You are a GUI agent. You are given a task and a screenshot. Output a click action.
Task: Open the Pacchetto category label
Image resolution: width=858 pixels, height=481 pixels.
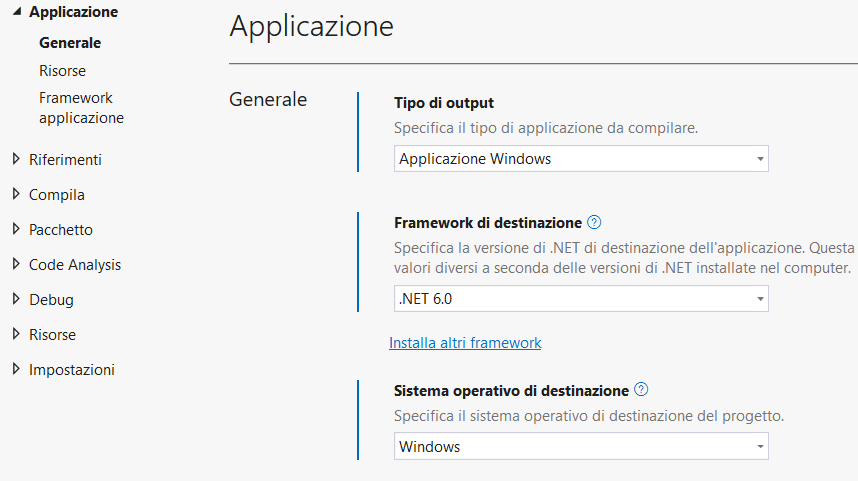(61, 230)
